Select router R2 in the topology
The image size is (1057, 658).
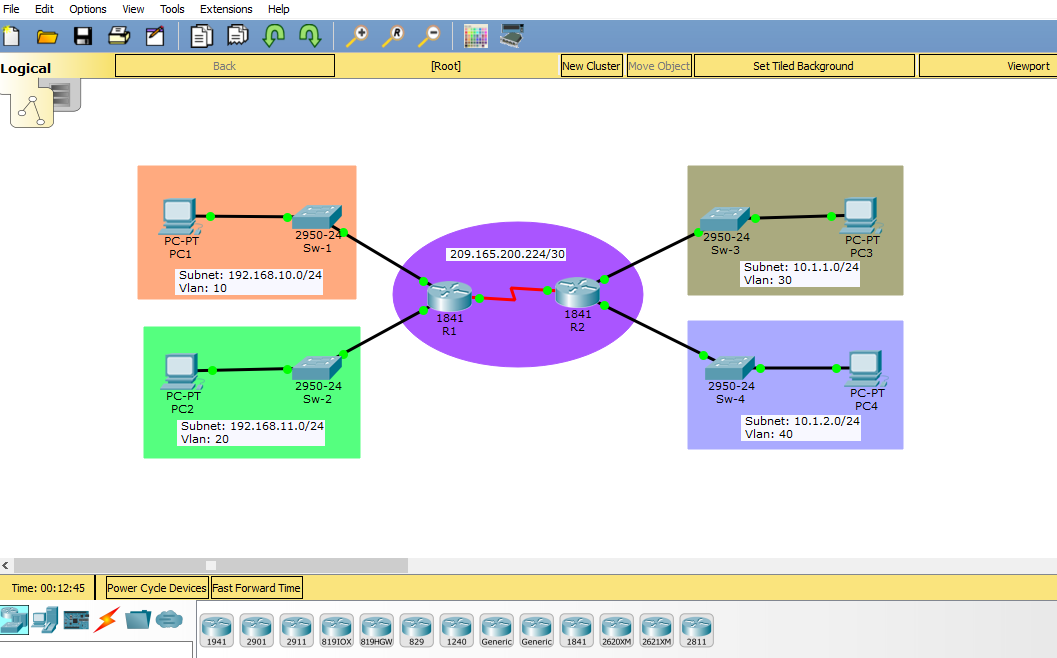(x=578, y=293)
